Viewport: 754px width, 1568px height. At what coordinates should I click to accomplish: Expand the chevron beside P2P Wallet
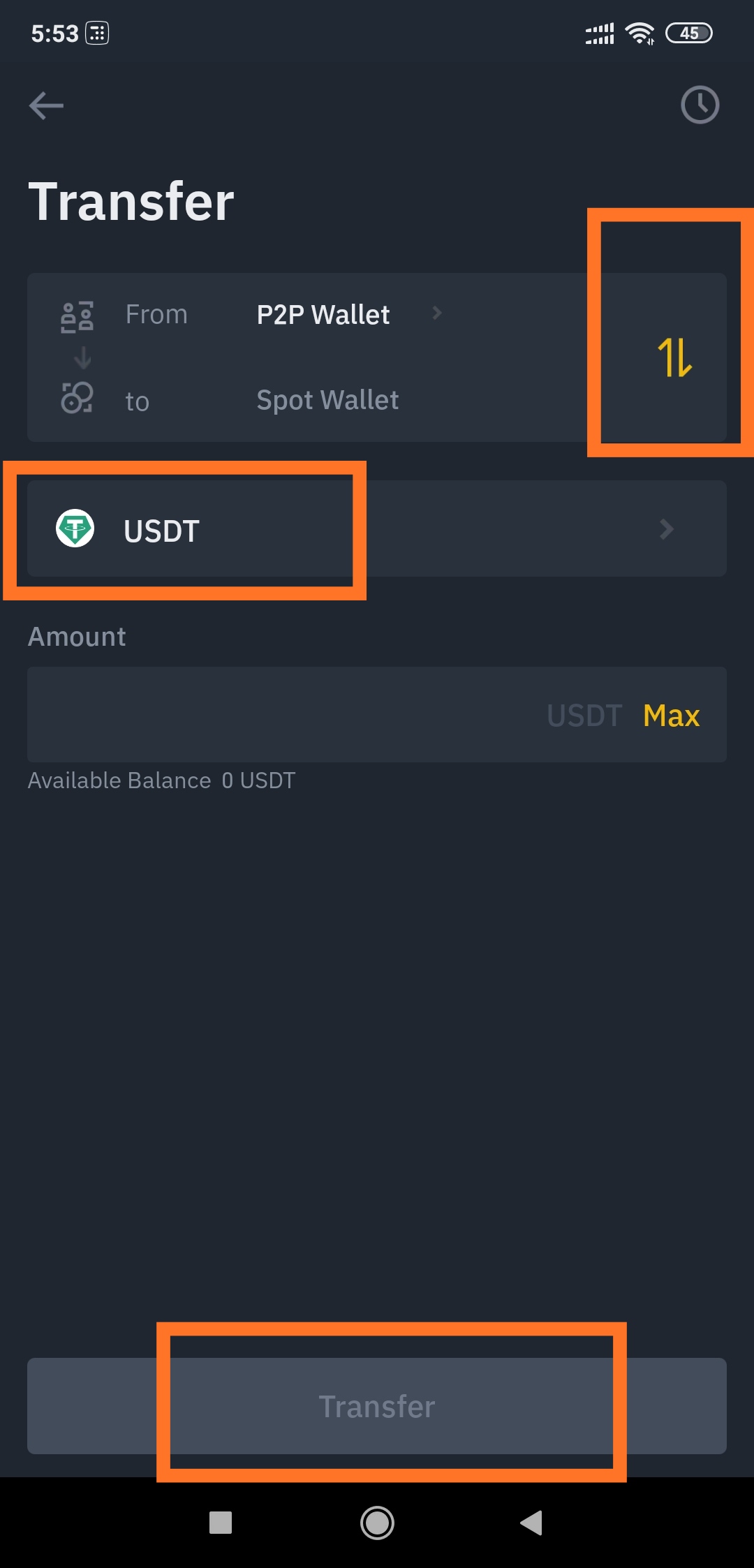click(437, 313)
